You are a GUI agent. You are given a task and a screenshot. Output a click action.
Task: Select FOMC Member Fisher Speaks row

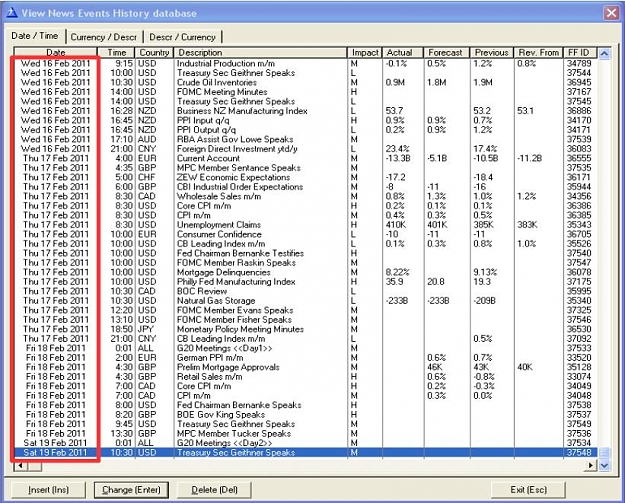pyautogui.click(x=305, y=320)
